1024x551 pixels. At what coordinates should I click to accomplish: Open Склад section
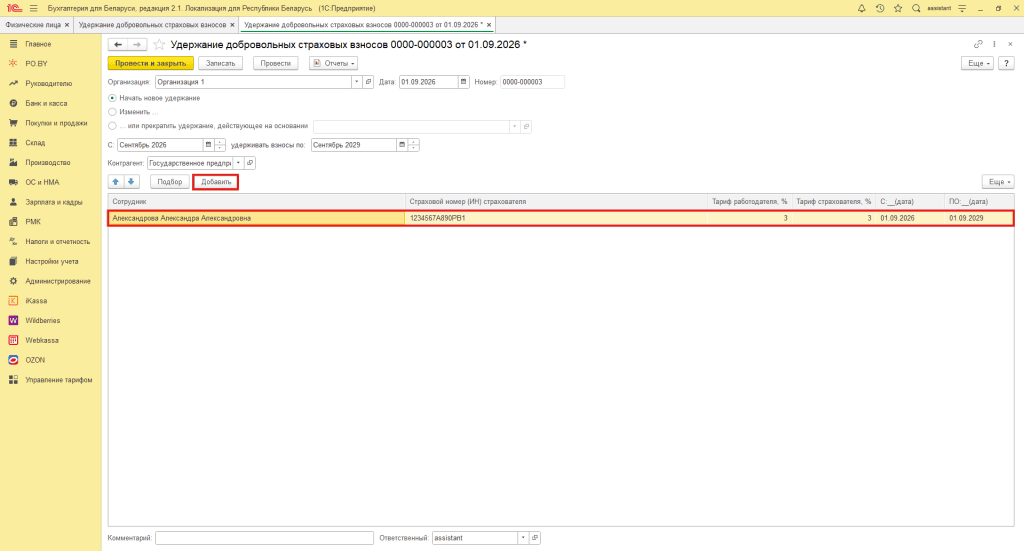coord(35,143)
